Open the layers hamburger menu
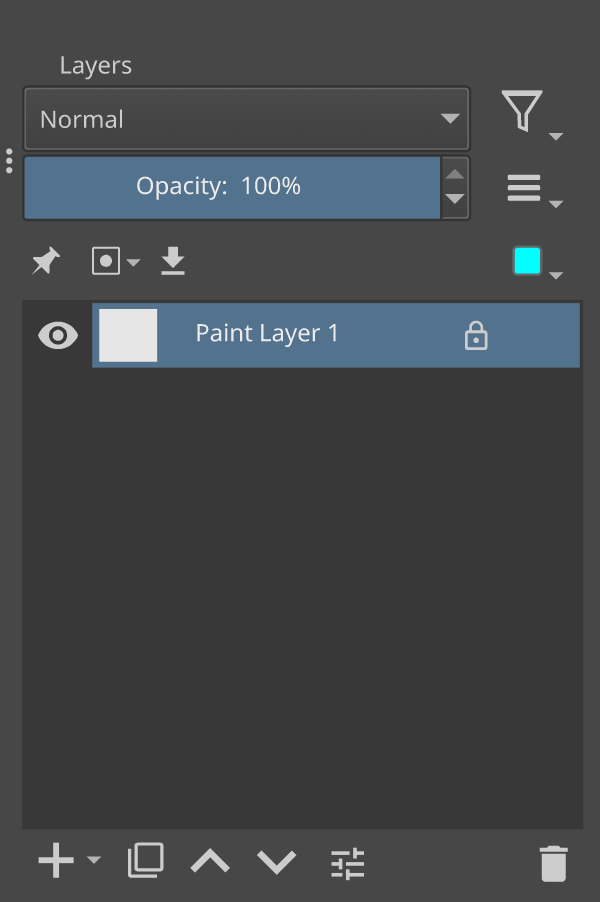Screen dimensions: 600x902 point(524,188)
